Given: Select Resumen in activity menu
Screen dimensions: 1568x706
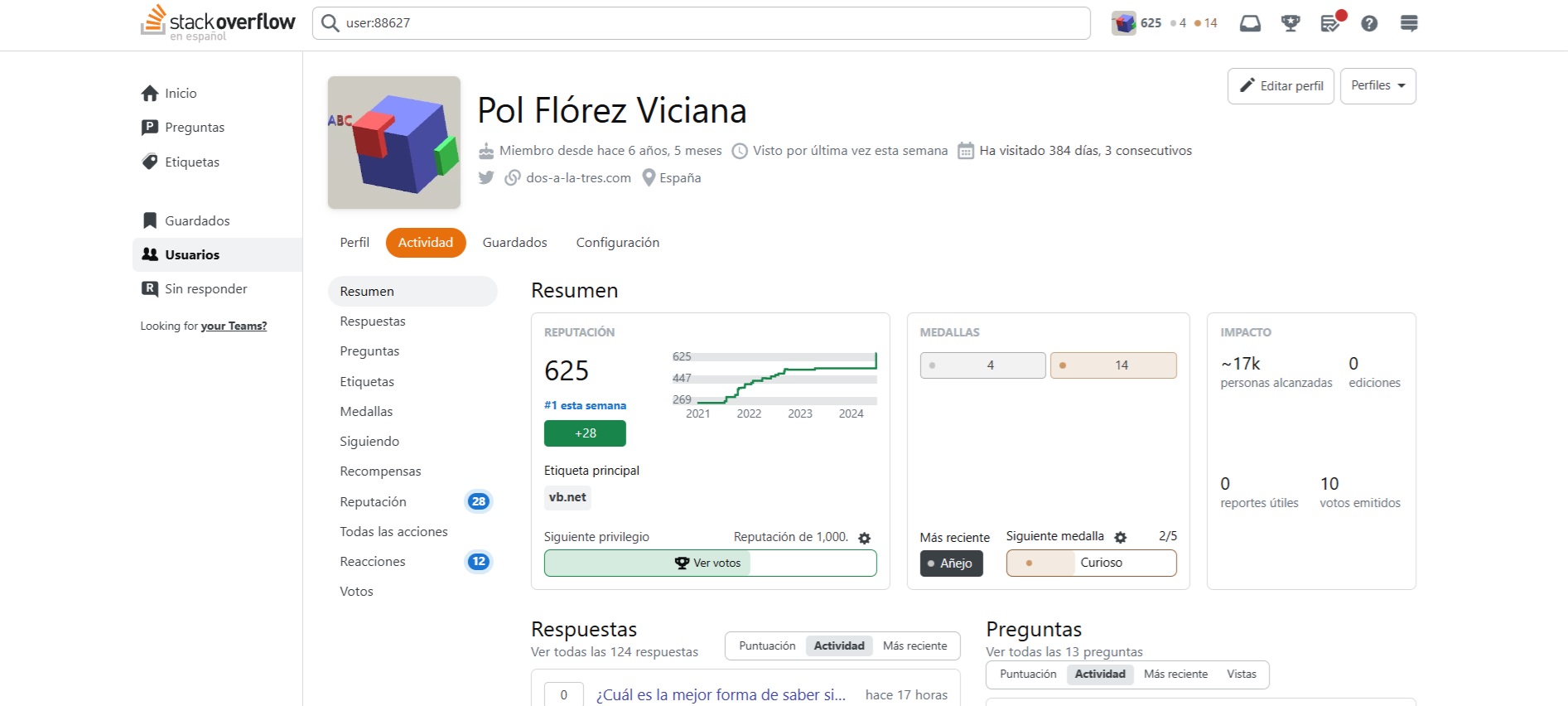Looking at the screenshot, I should tap(413, 291).
